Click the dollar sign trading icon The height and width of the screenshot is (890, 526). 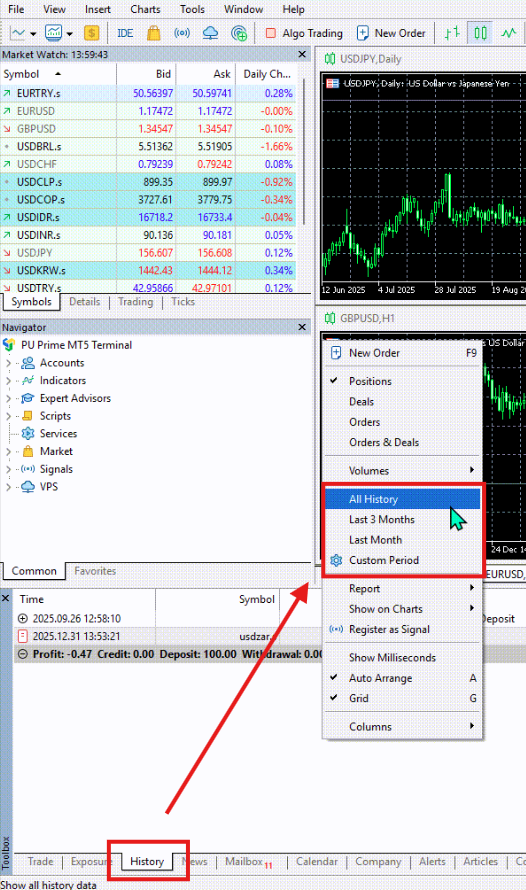(x=91, y=33)
